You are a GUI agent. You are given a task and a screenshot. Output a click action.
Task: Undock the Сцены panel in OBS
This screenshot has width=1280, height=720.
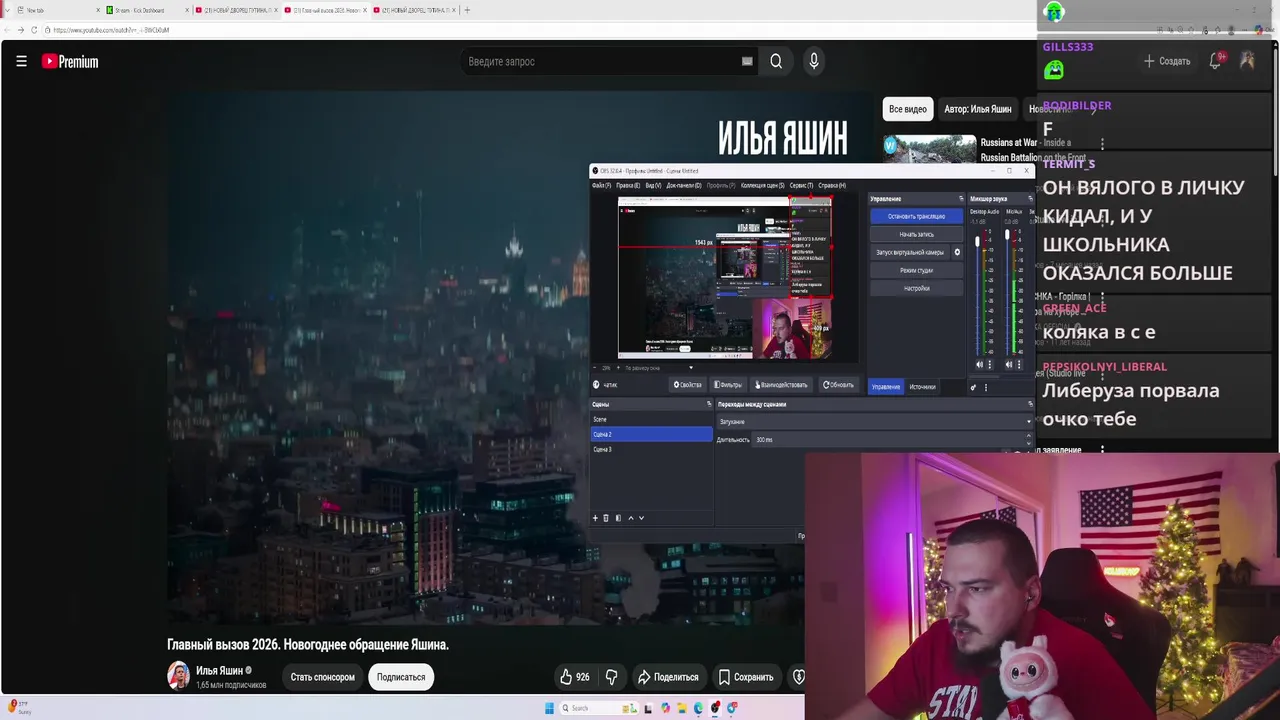[x=709, y=404]
